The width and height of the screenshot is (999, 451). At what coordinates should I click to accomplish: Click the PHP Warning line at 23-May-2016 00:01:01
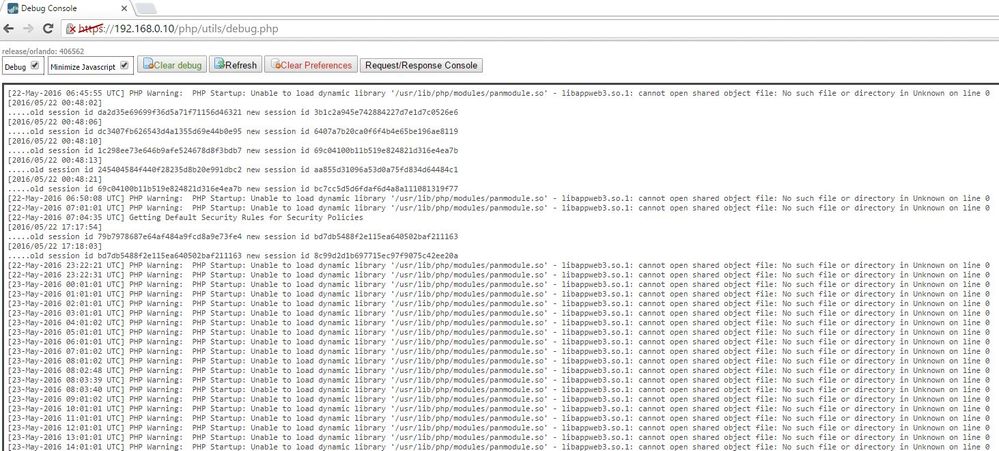pyautogui.click(x=498, y=284)
